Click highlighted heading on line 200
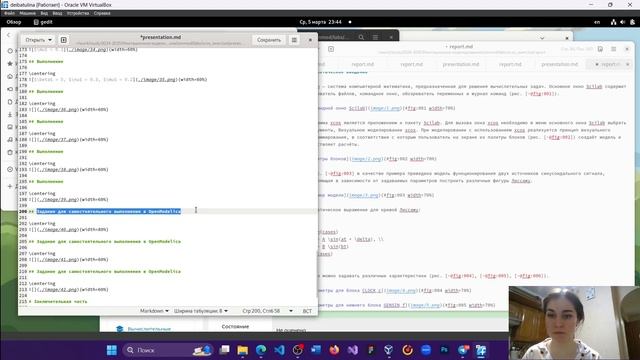This screenshot has width=640, height=360. (109, 211)
